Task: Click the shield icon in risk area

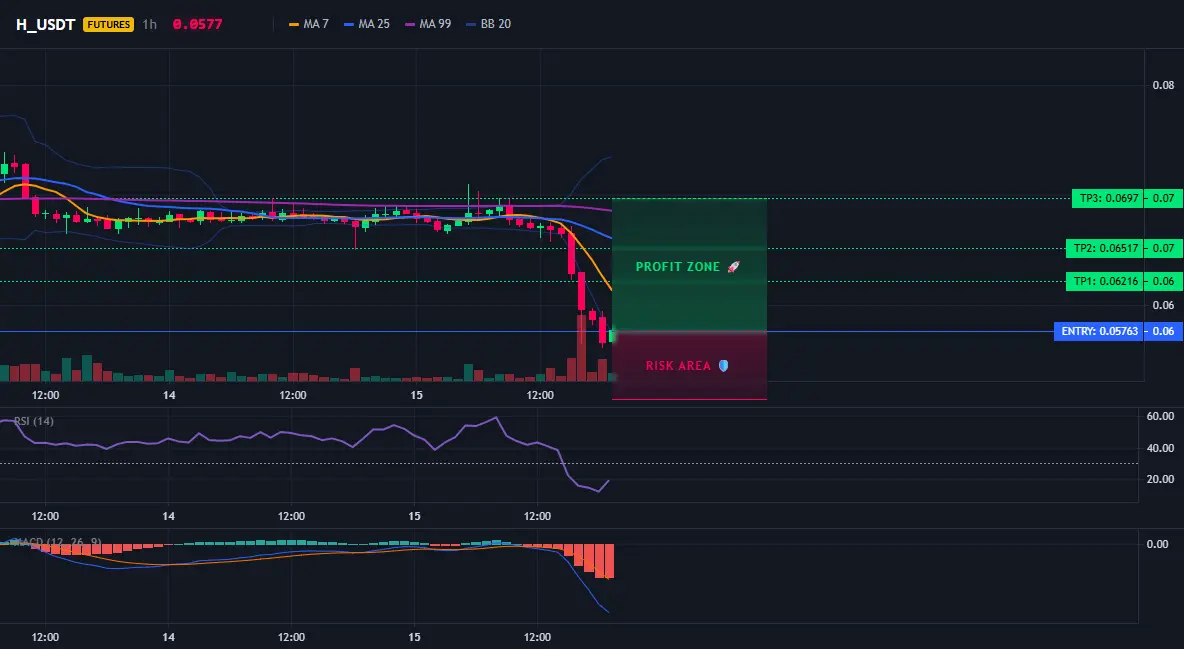Action: [723, 366]
